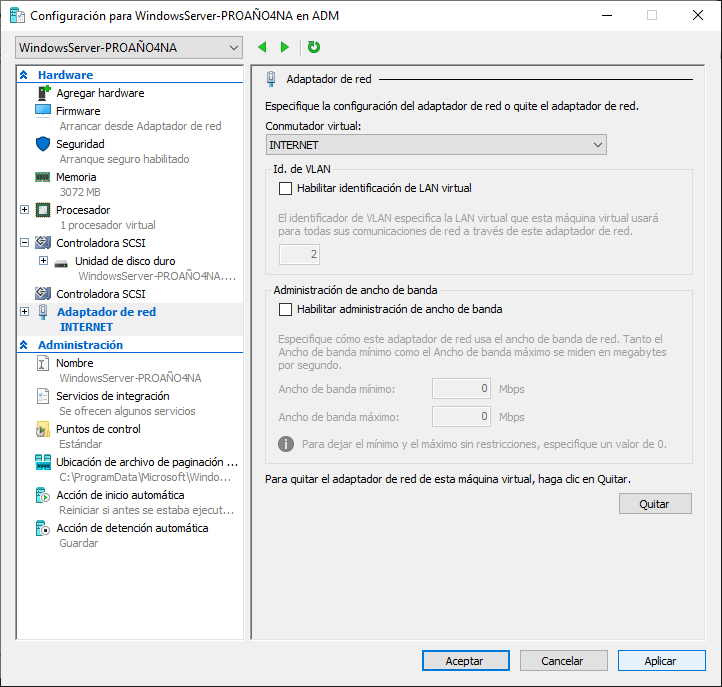This screenshot has width=722, height=687.
Task: Click the Acción de inicio automática icon
Action: [43, 495]
